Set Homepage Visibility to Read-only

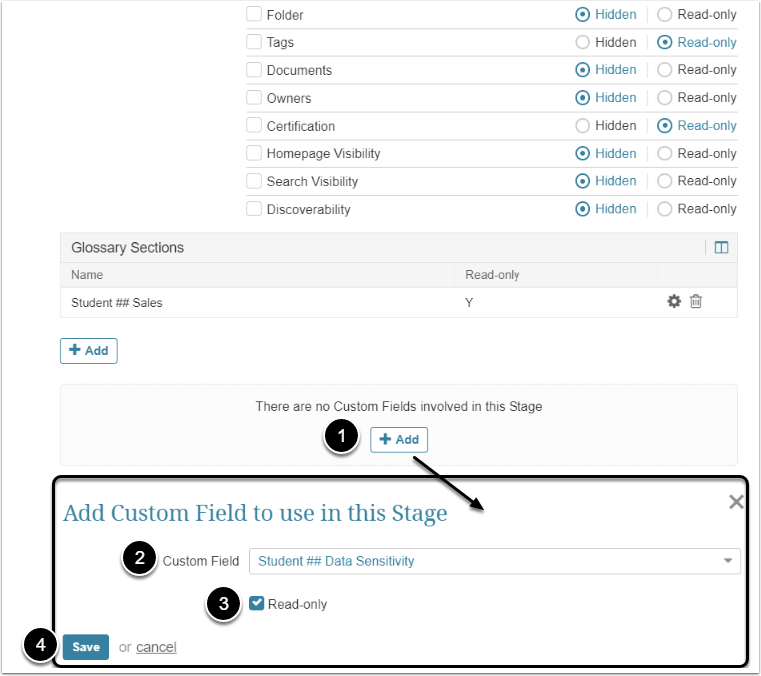point(665,154)
